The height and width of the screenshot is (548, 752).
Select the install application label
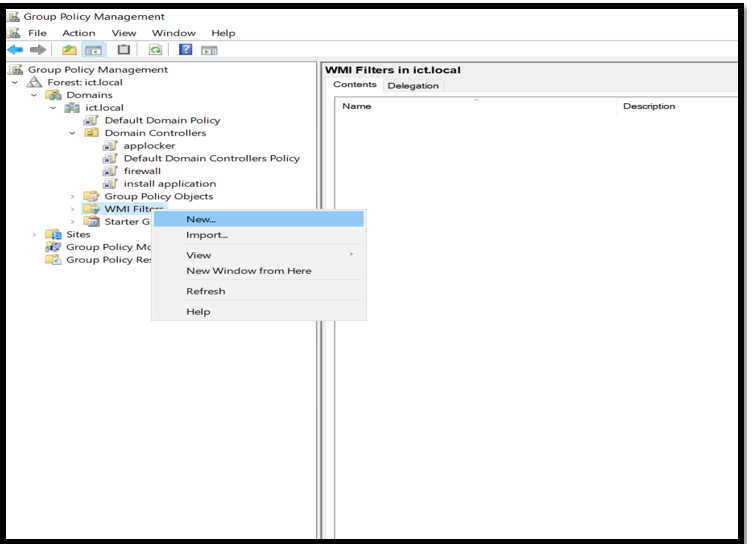[x=170, y=184]
